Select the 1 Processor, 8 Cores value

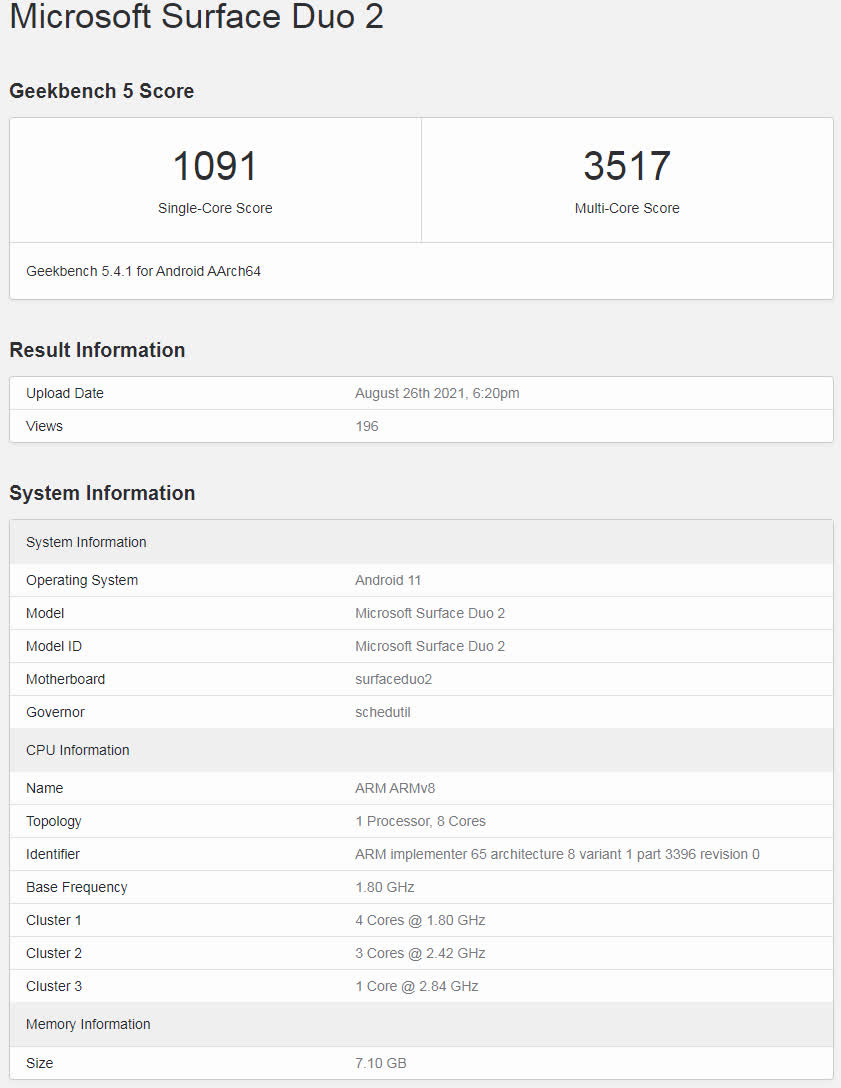(420, 822)
